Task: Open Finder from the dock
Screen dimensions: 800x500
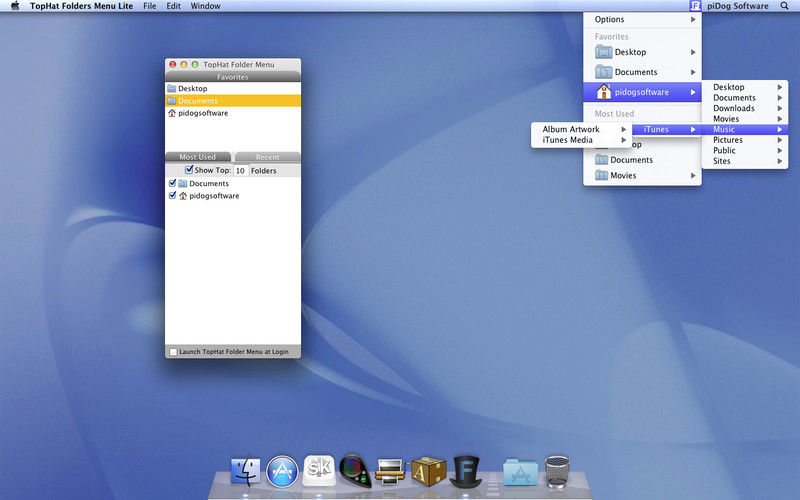Action: coord(245,471)
